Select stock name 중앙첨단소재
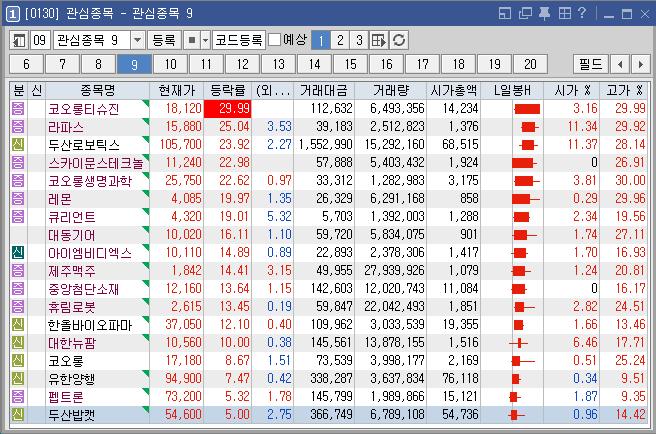Image resolution: width=656 pixels, height=434 pixels. (84, 289)
